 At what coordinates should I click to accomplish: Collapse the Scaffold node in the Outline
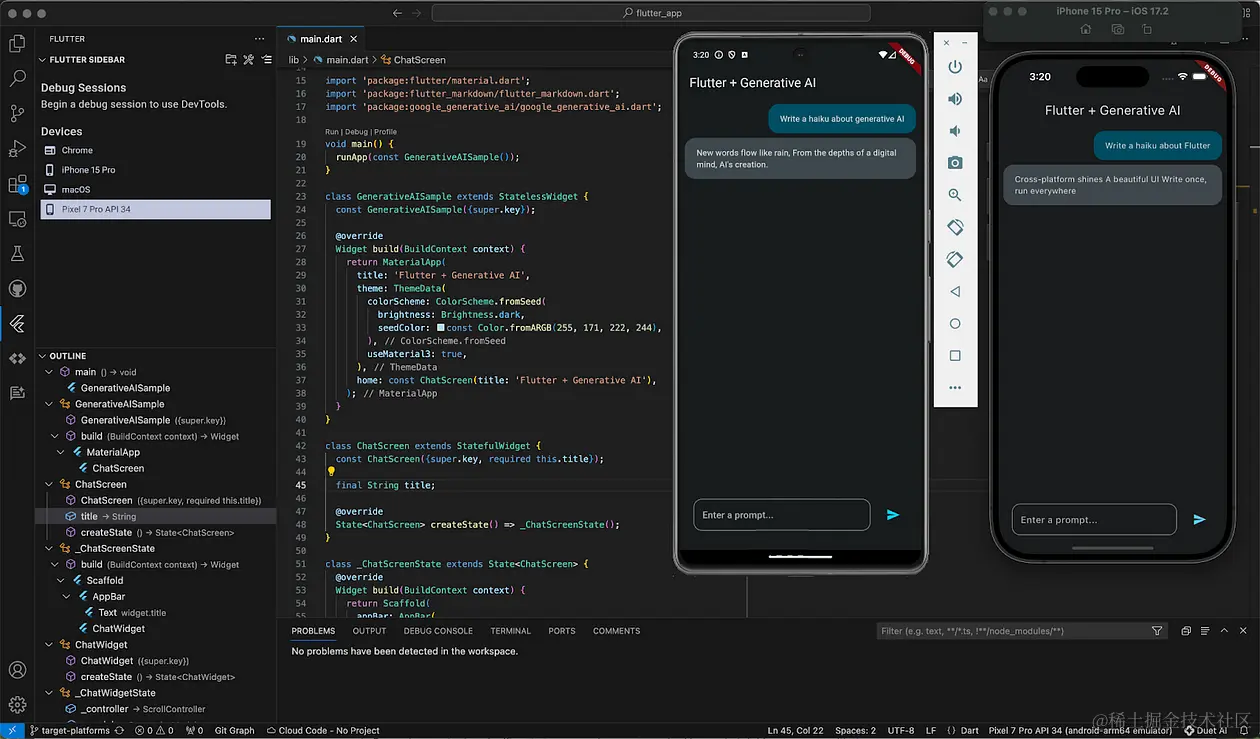pos(62,580)
